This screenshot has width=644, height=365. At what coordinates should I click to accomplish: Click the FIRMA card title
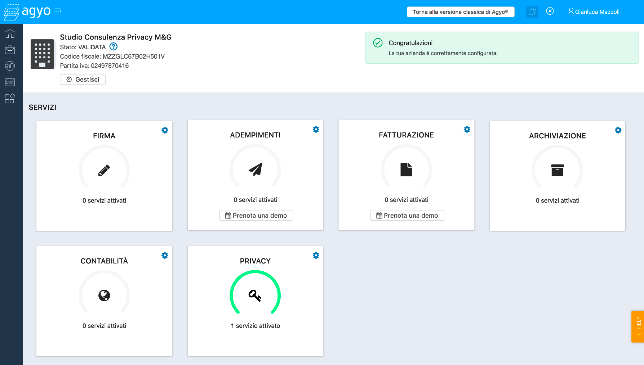104,135
